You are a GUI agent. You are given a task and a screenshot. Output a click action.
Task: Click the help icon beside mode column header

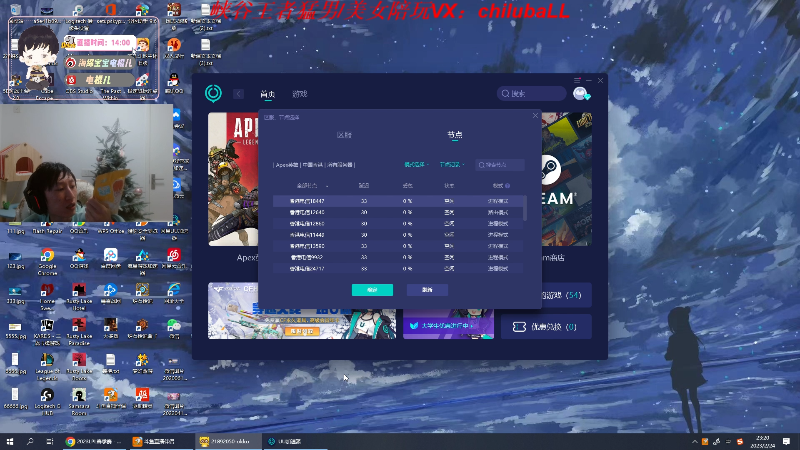tap(507, 186)
